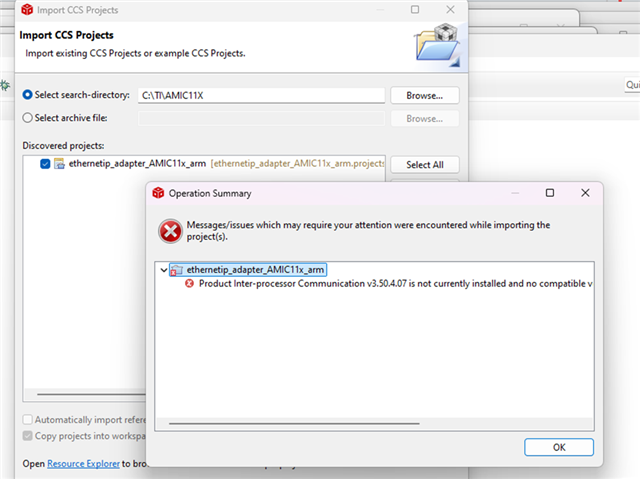Select ethernetip_adapter_AMIC11x_arm in Discovered projects list
Screen dimensions: 640x479
point(137,164)
